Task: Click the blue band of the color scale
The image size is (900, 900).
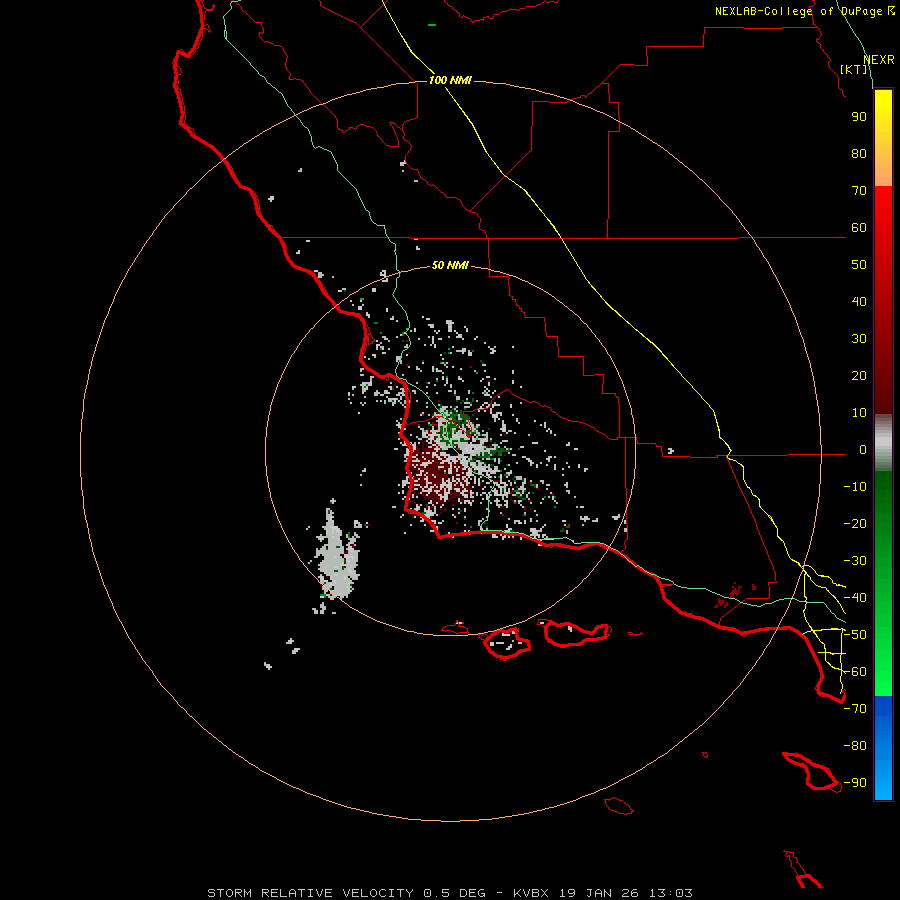Action: [x=883, y=746]
